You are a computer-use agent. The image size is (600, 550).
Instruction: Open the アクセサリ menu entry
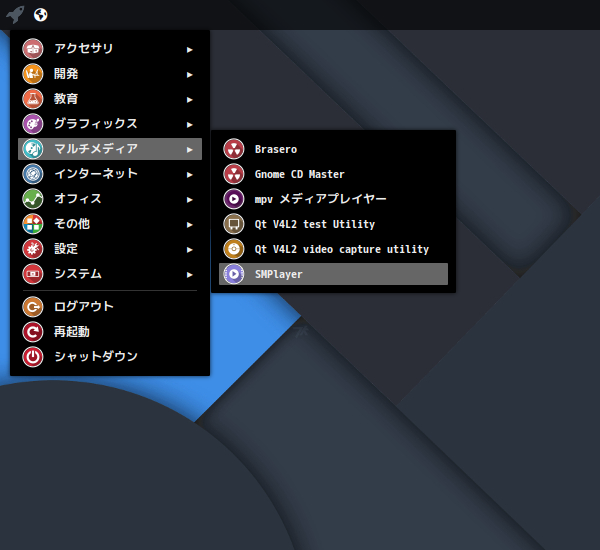(110, 49)
